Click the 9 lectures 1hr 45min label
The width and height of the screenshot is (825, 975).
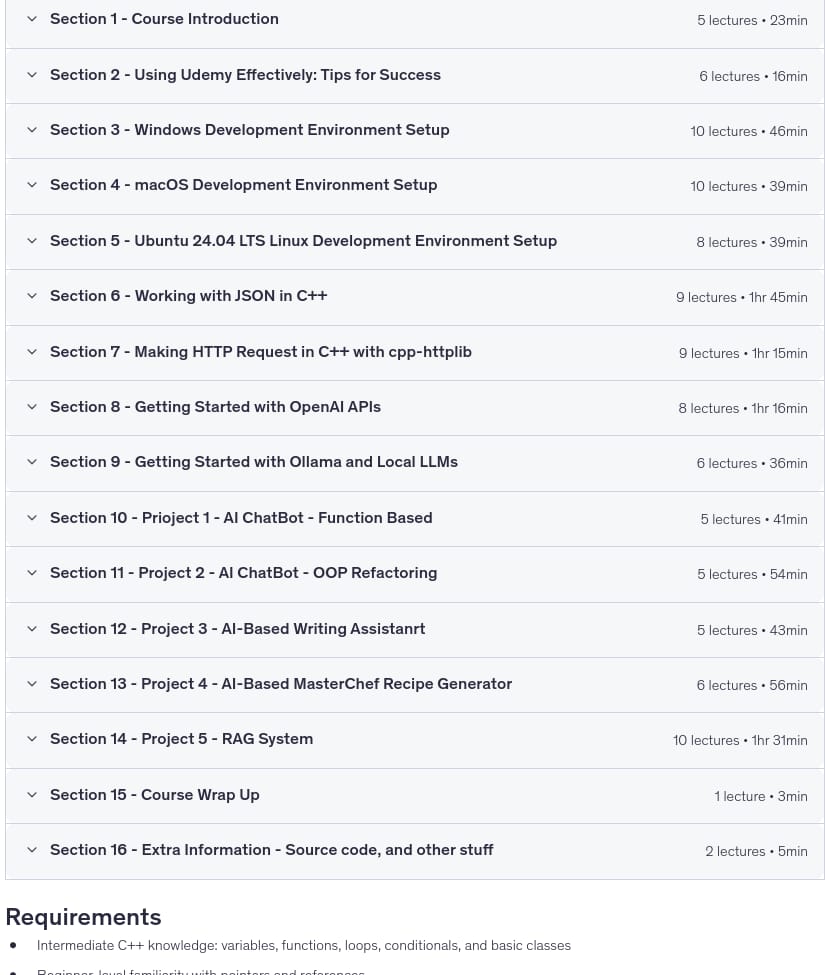pos(742,298)
